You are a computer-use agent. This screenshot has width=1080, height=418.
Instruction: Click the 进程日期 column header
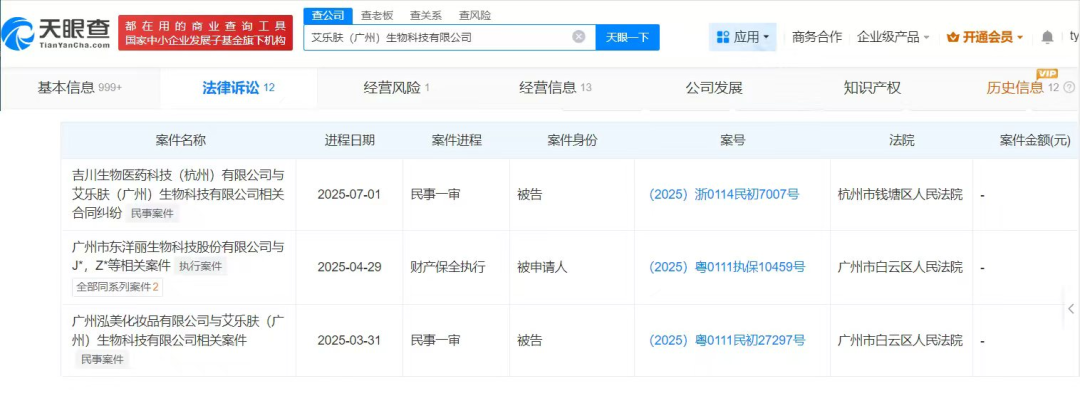[350, 140]
